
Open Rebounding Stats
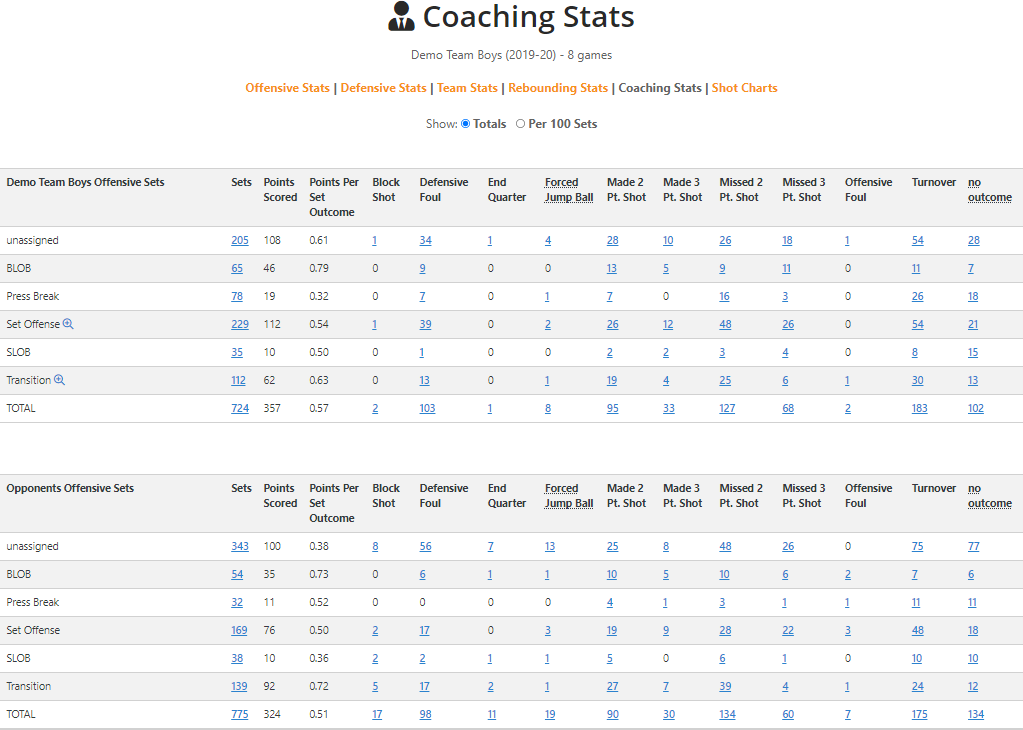coord(558,88)
